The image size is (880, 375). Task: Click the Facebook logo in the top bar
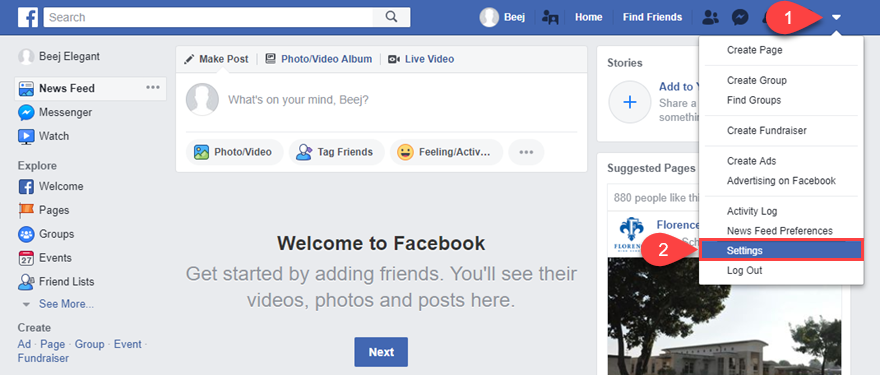pyautogui.click(x=28, y=17)
